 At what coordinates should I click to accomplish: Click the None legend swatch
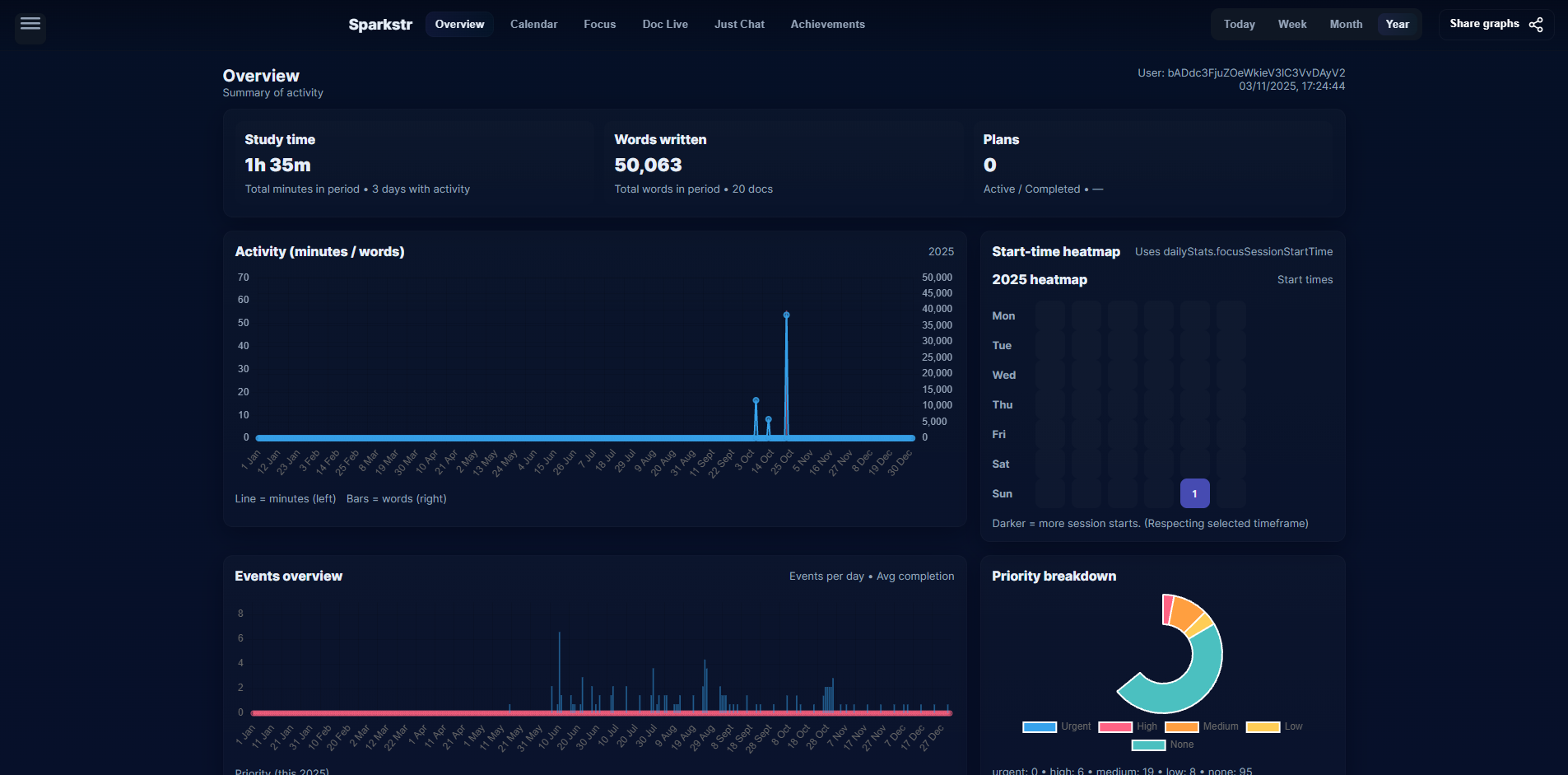(1147, 745)
